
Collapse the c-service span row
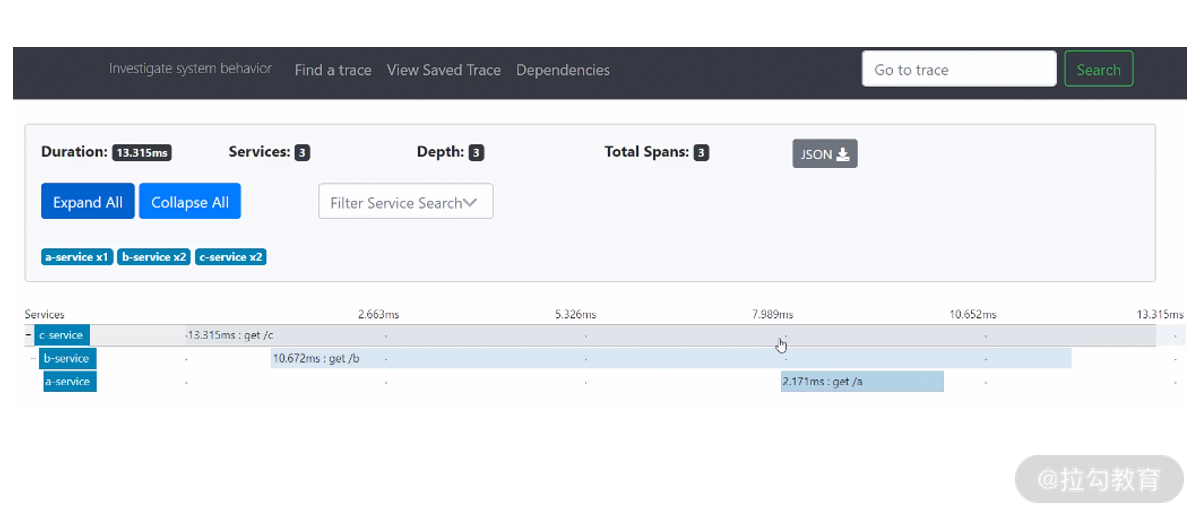click(x=28, y=335)
